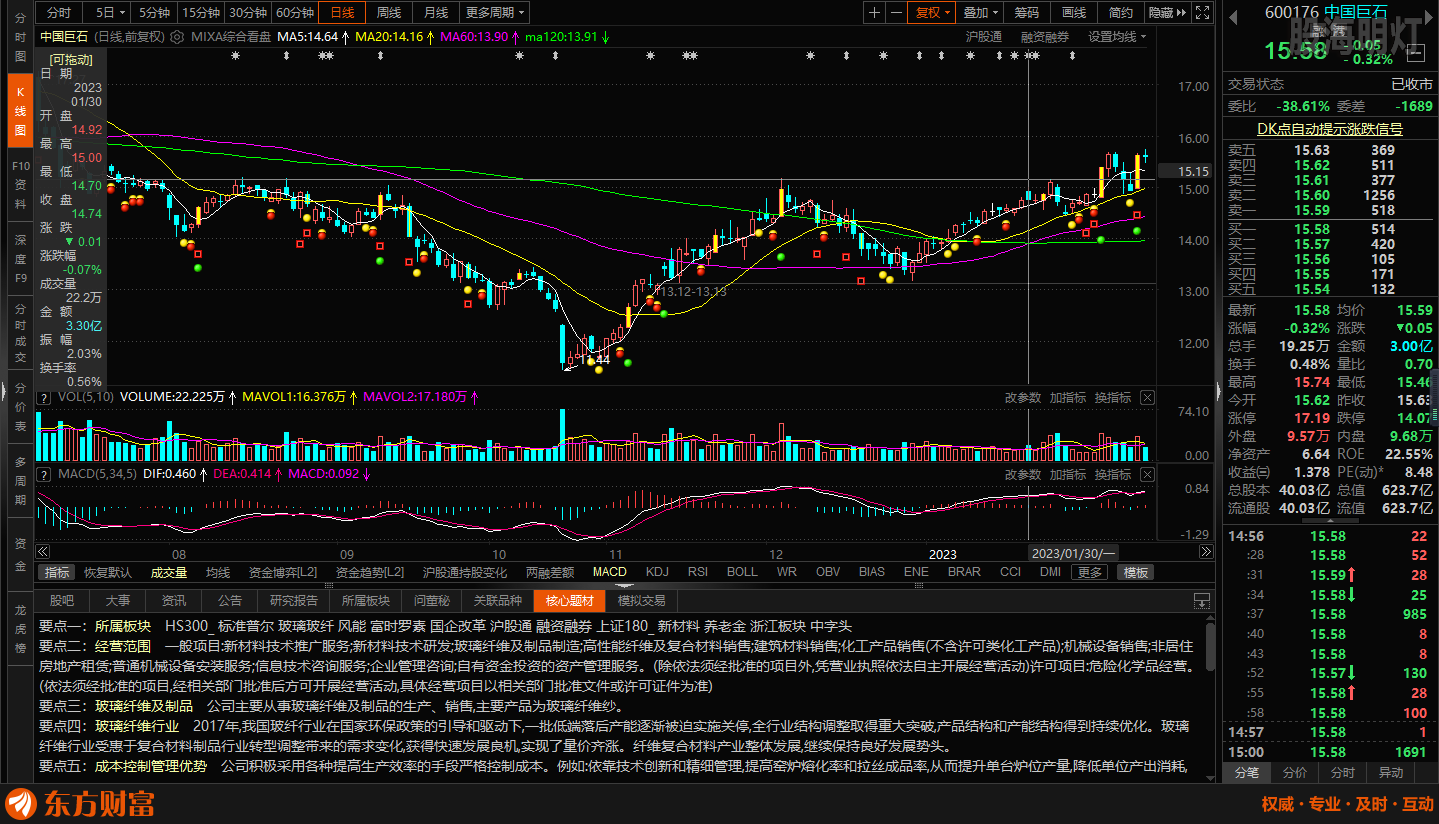Open the 分价表 sidebar item
This screenshot has width=1439, height=824.
(x=20, y=406)
